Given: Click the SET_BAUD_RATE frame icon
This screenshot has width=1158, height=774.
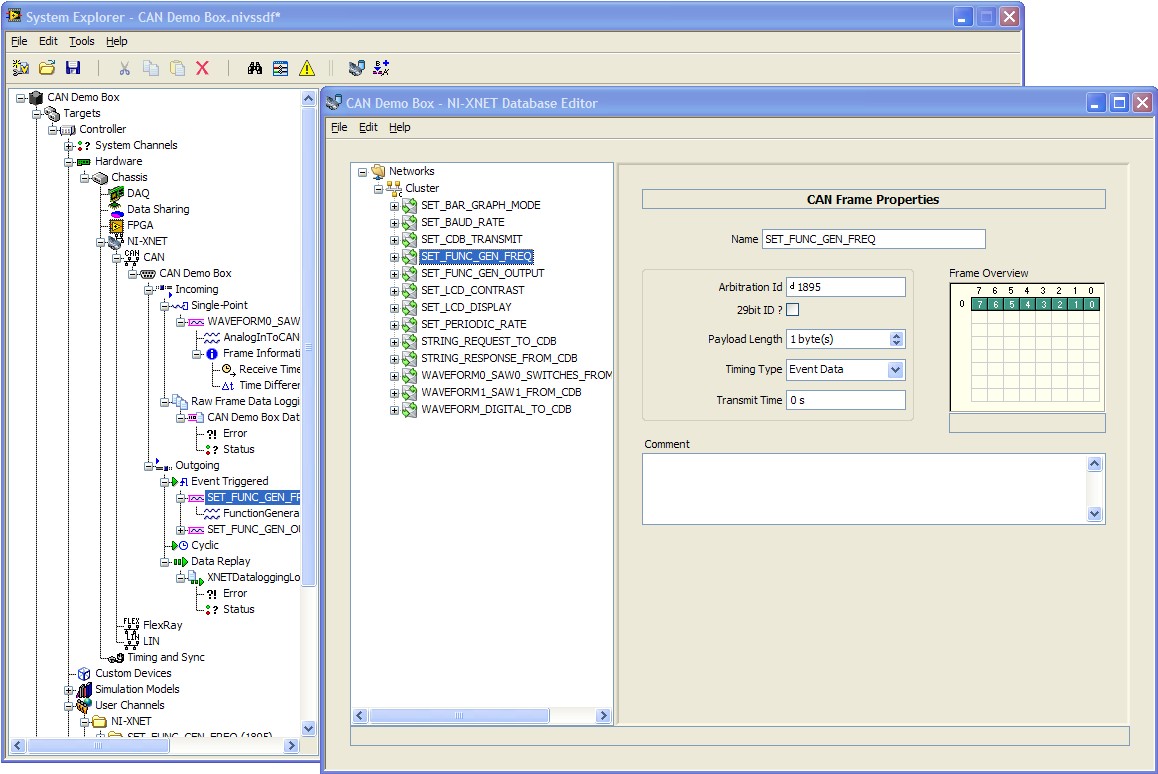Looking at the screenshot, I should tap(410, 222).
